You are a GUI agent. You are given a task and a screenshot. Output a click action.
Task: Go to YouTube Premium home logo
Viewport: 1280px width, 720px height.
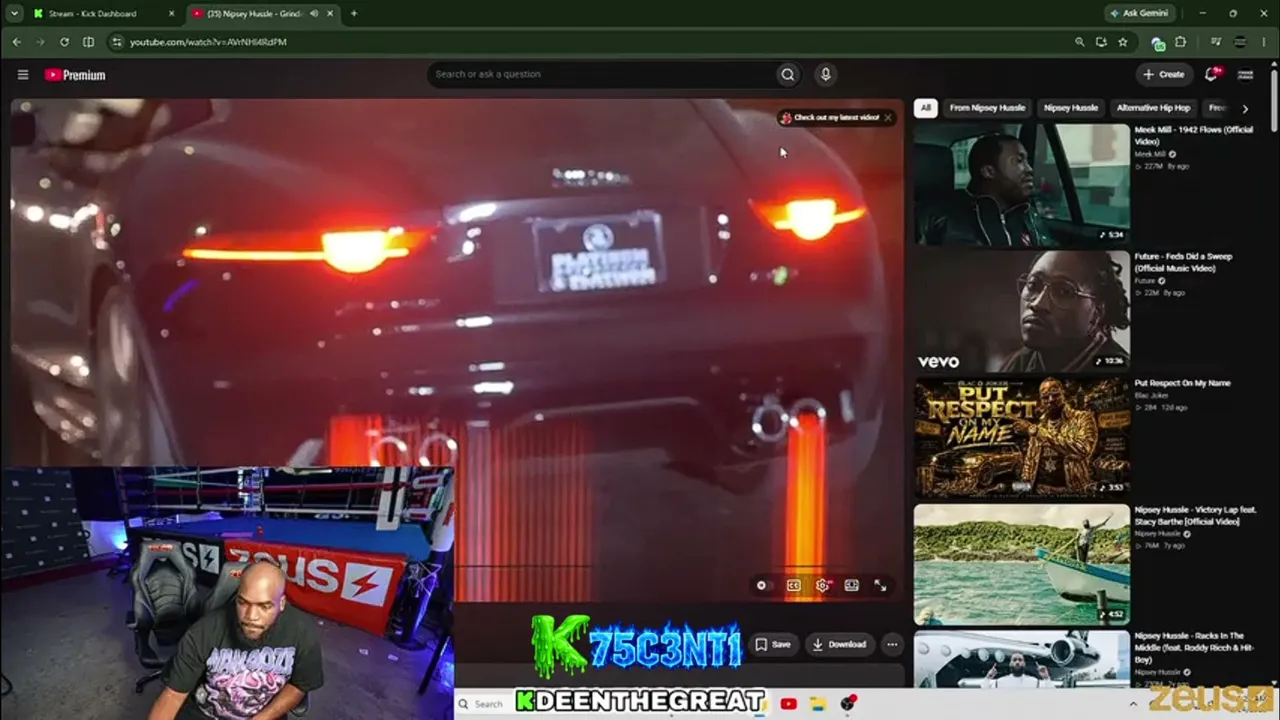pos(75,75)
